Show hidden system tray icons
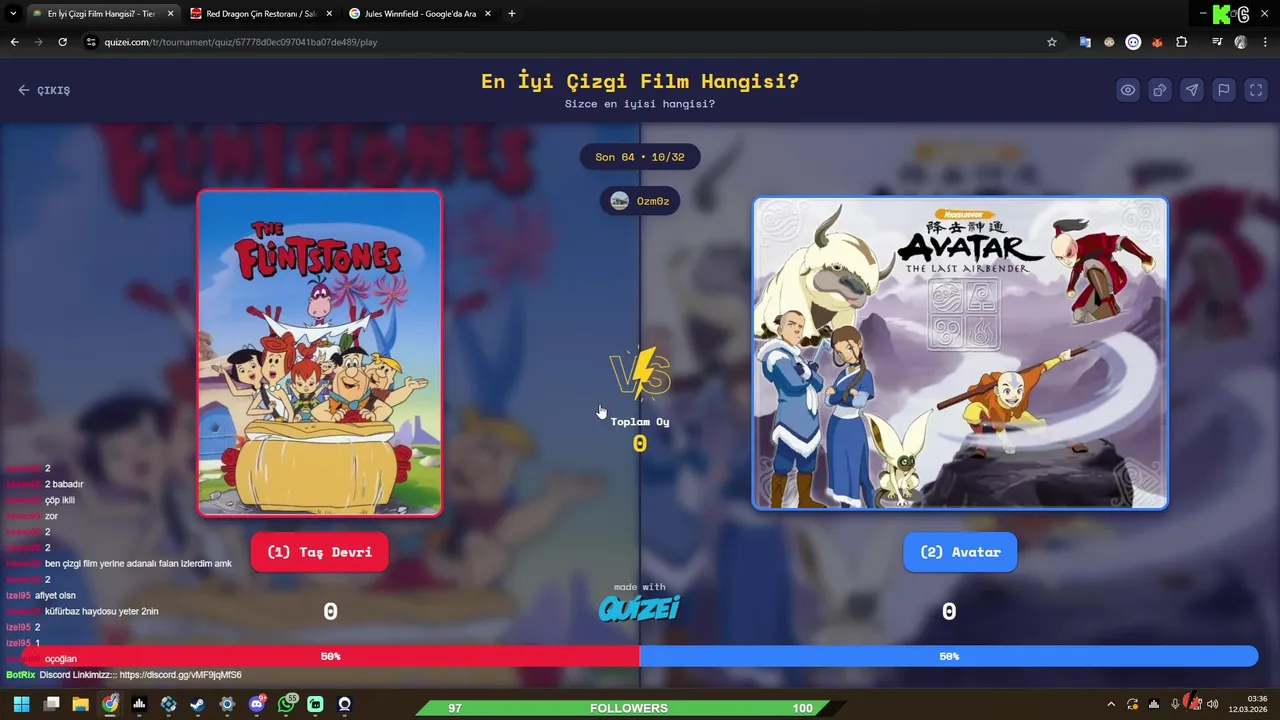Screen dimensions: 1280x720 pos(1111,704)
